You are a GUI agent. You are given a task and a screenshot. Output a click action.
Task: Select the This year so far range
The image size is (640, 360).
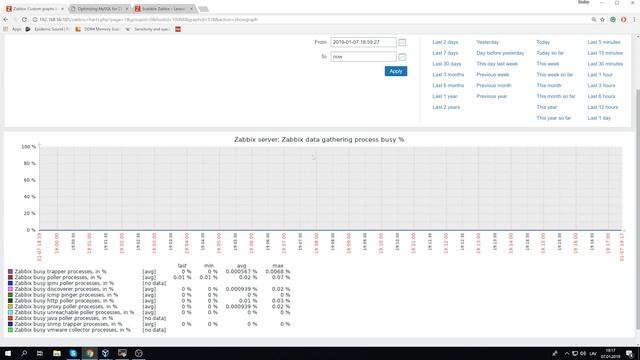(x=553, y=118)
